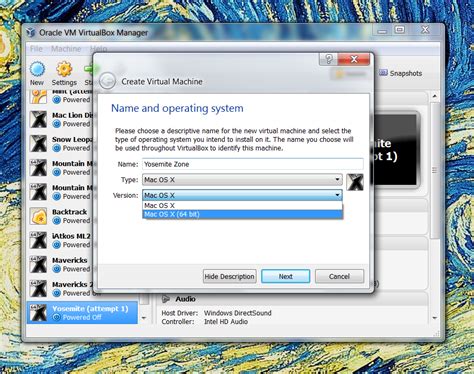This screenshot has height=374, width=474.
Task: Click the VM list scroll-down arrow
Action: pos(144,318)
